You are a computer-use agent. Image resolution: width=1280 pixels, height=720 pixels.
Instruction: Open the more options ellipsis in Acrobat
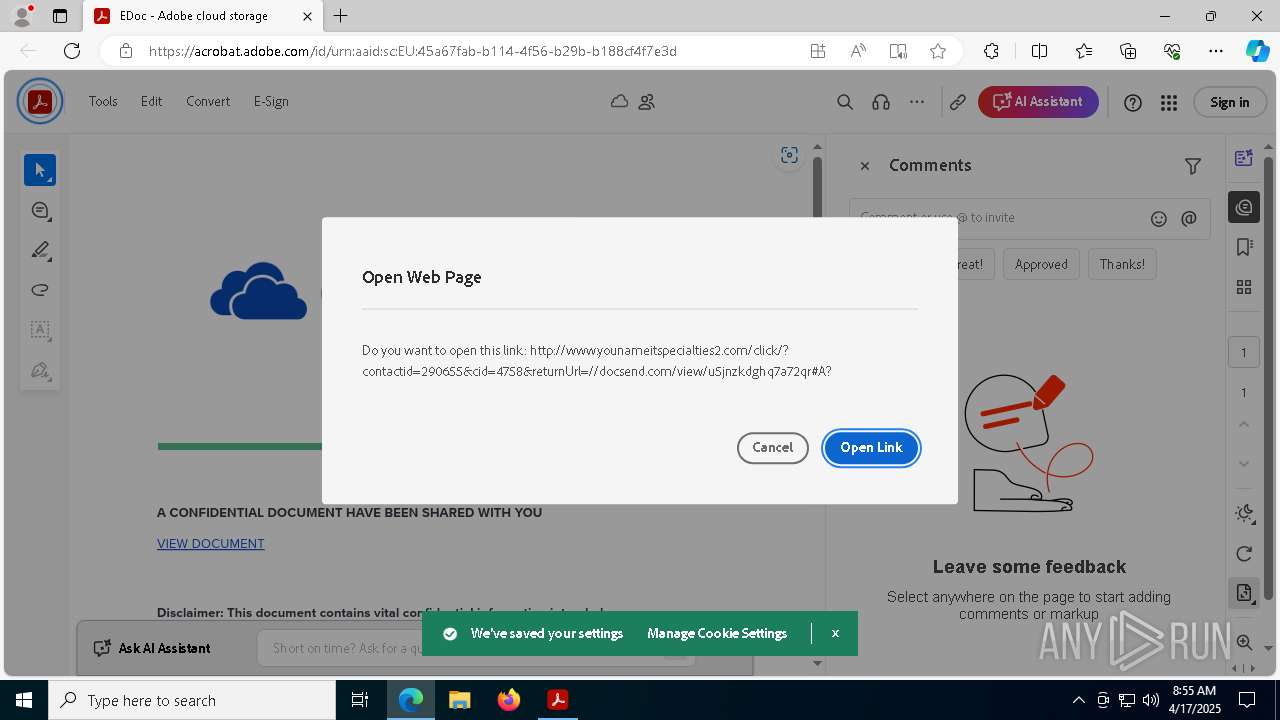coord(917,102)
